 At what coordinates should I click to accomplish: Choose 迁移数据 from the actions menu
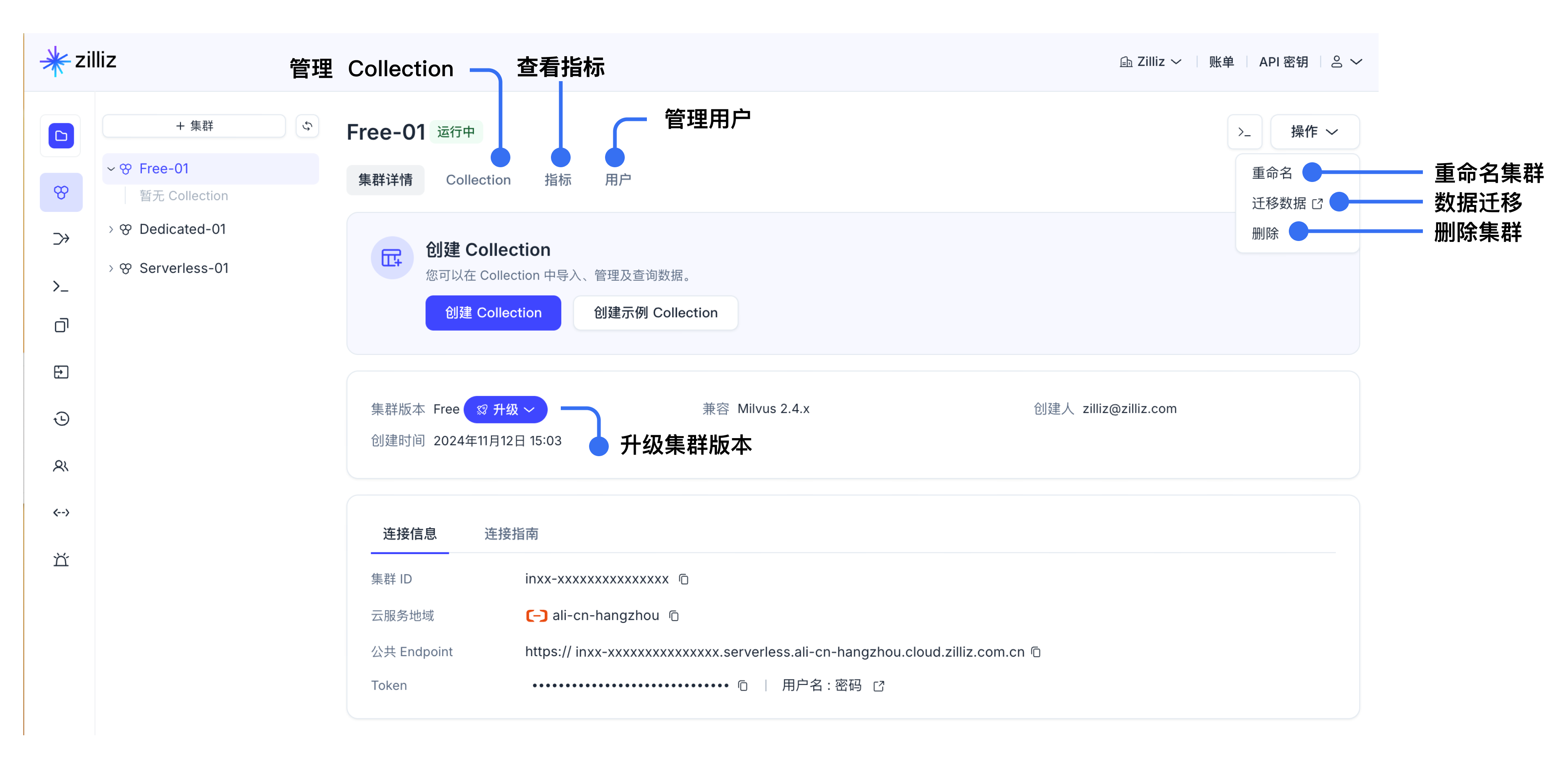(x=1287, y=203)
